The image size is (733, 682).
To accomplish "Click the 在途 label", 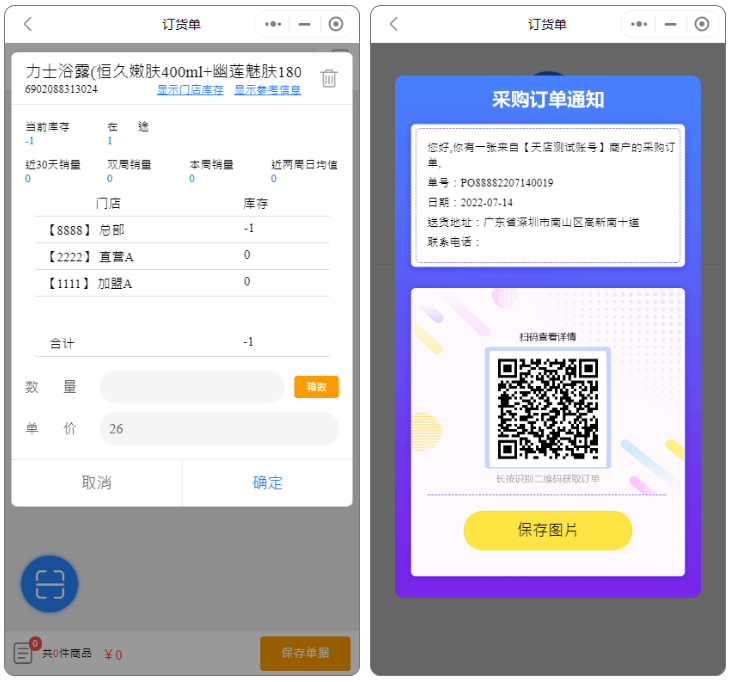I will [128, 127].
